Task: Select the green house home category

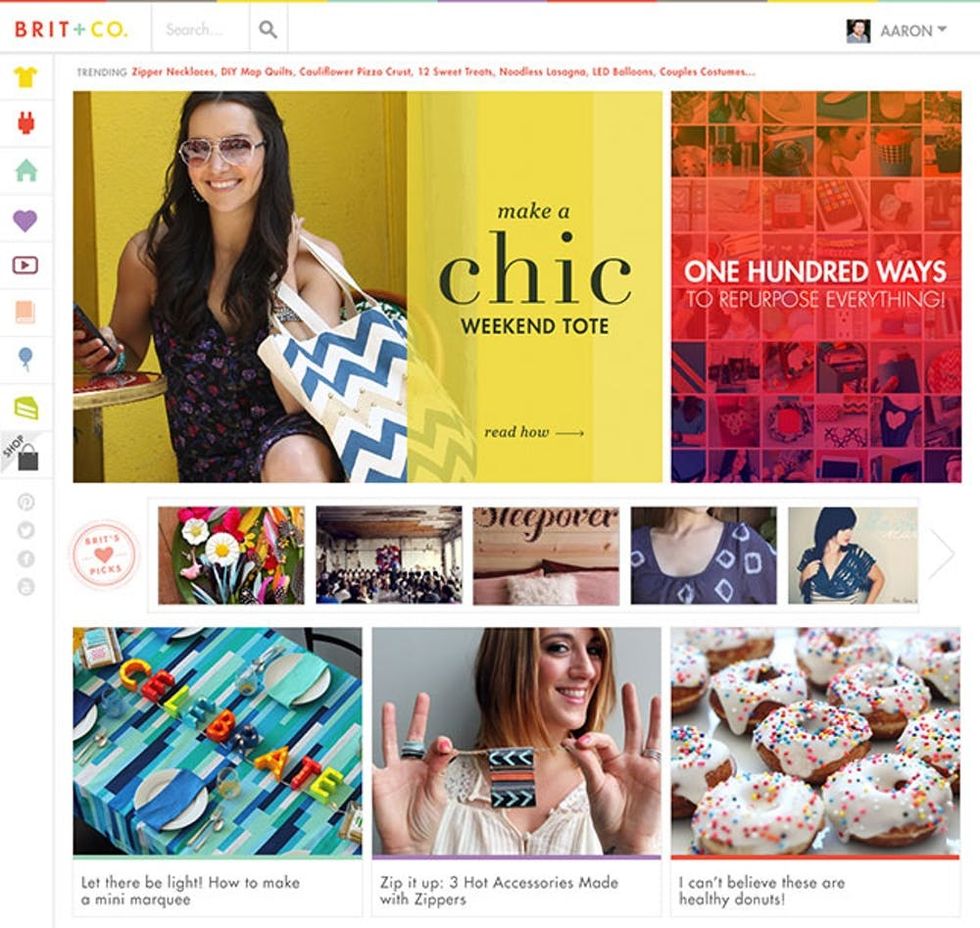Action: coord(26,170)
